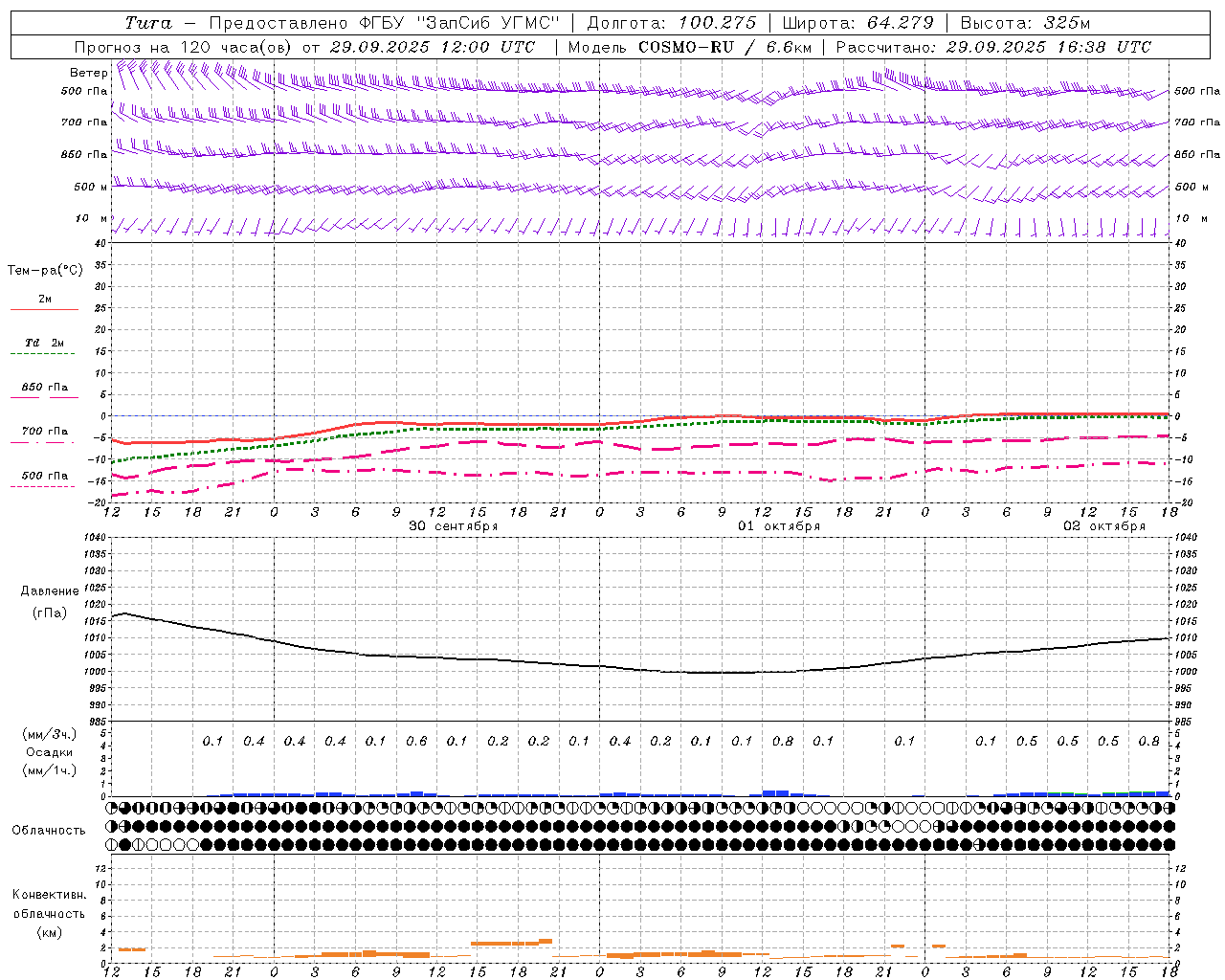This screenshot has height=980, width=1225.
Task: Click the "(гПа)" unit under Давление
Action: (50, 613)
